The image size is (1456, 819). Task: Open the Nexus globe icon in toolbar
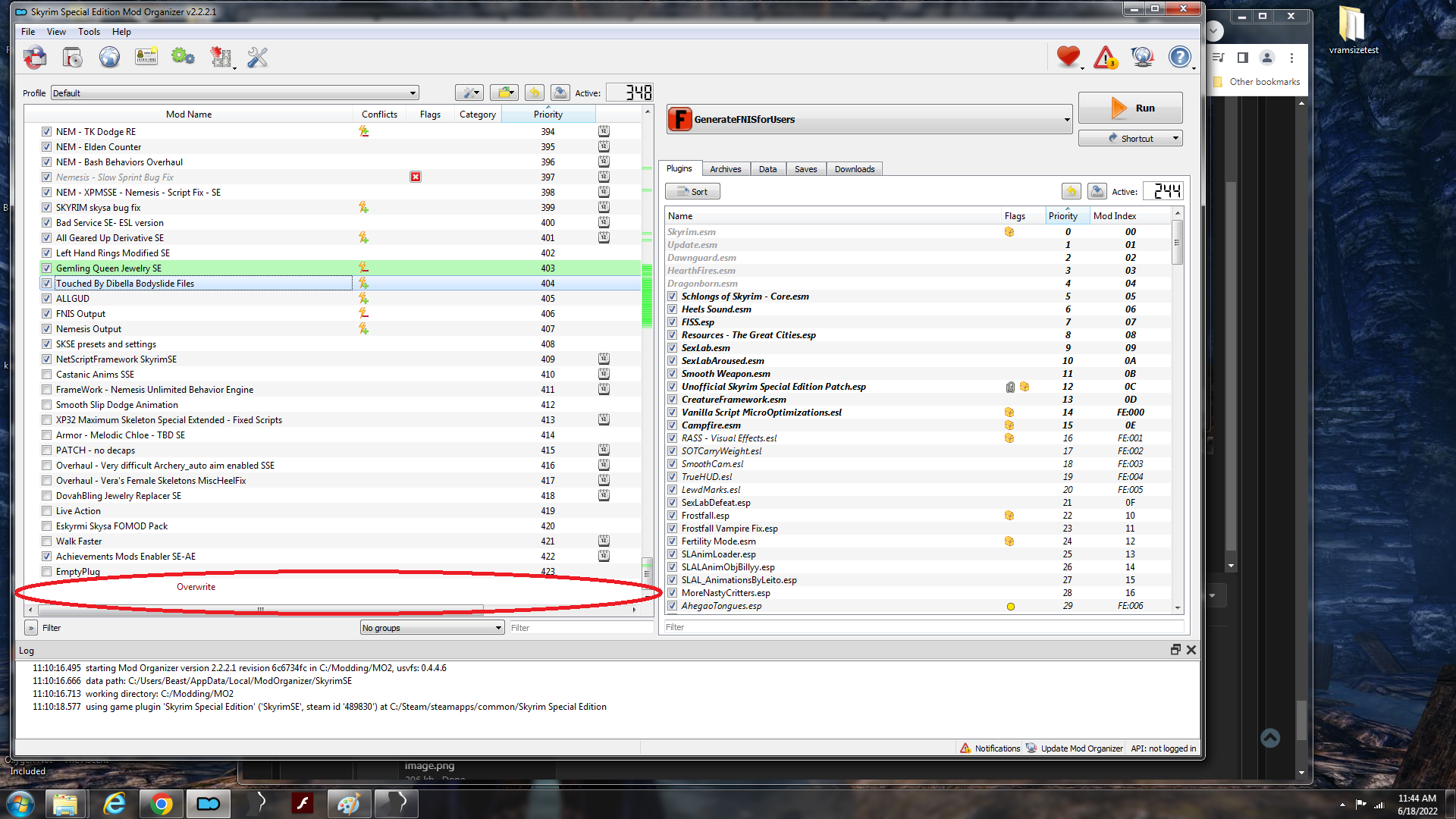click(109, 58)
